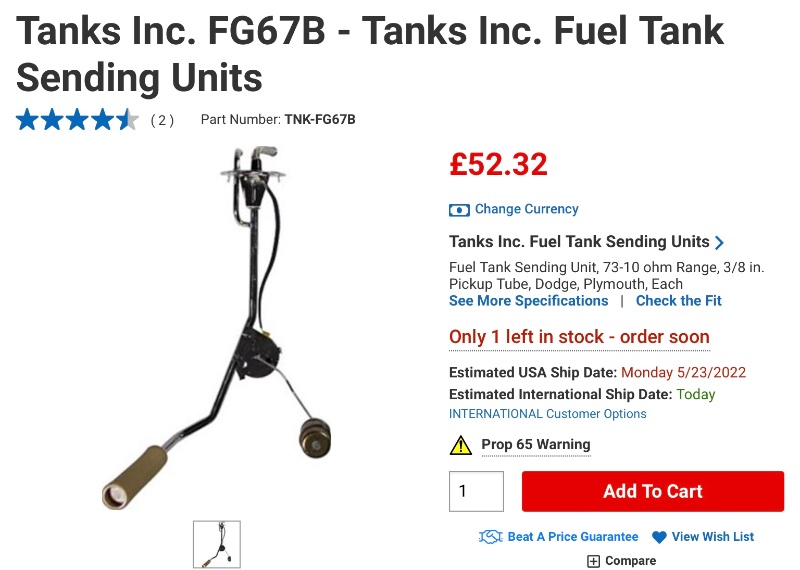Open INTERNATIONAL Customer Options link
This screenshot has width=800, height=570.
547,414
